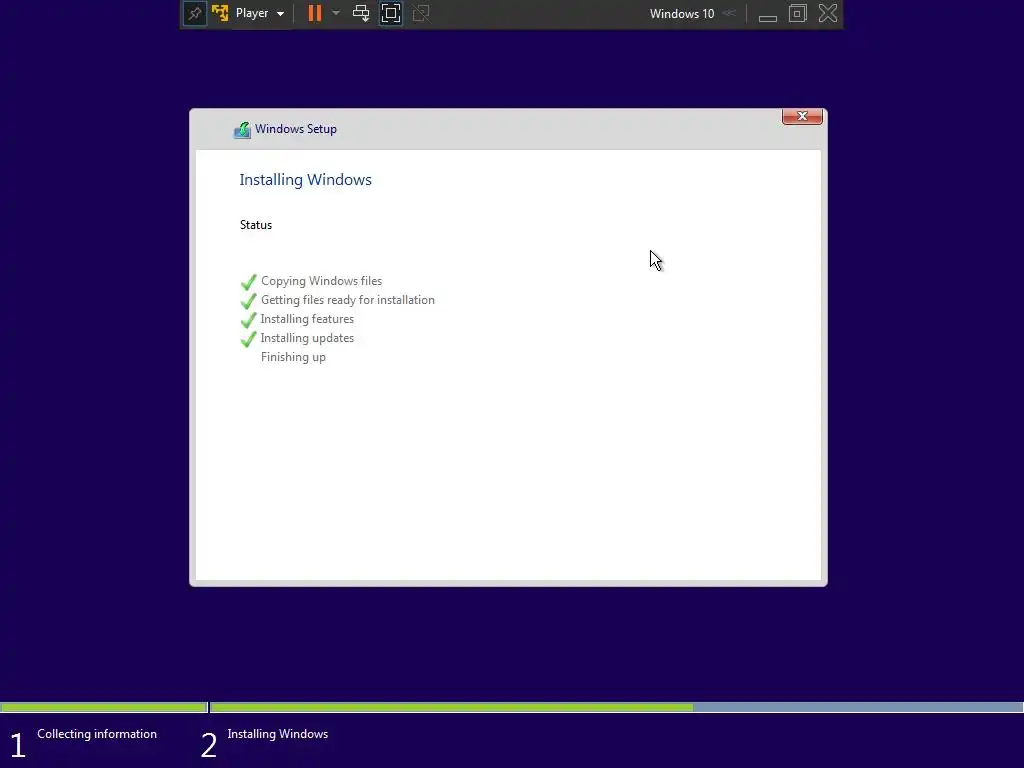Image resolution: width=1024 pixels, height=768 pixels.
Task: Click the collapse chevrons beside Windows 10
Action: pos(729,13)
